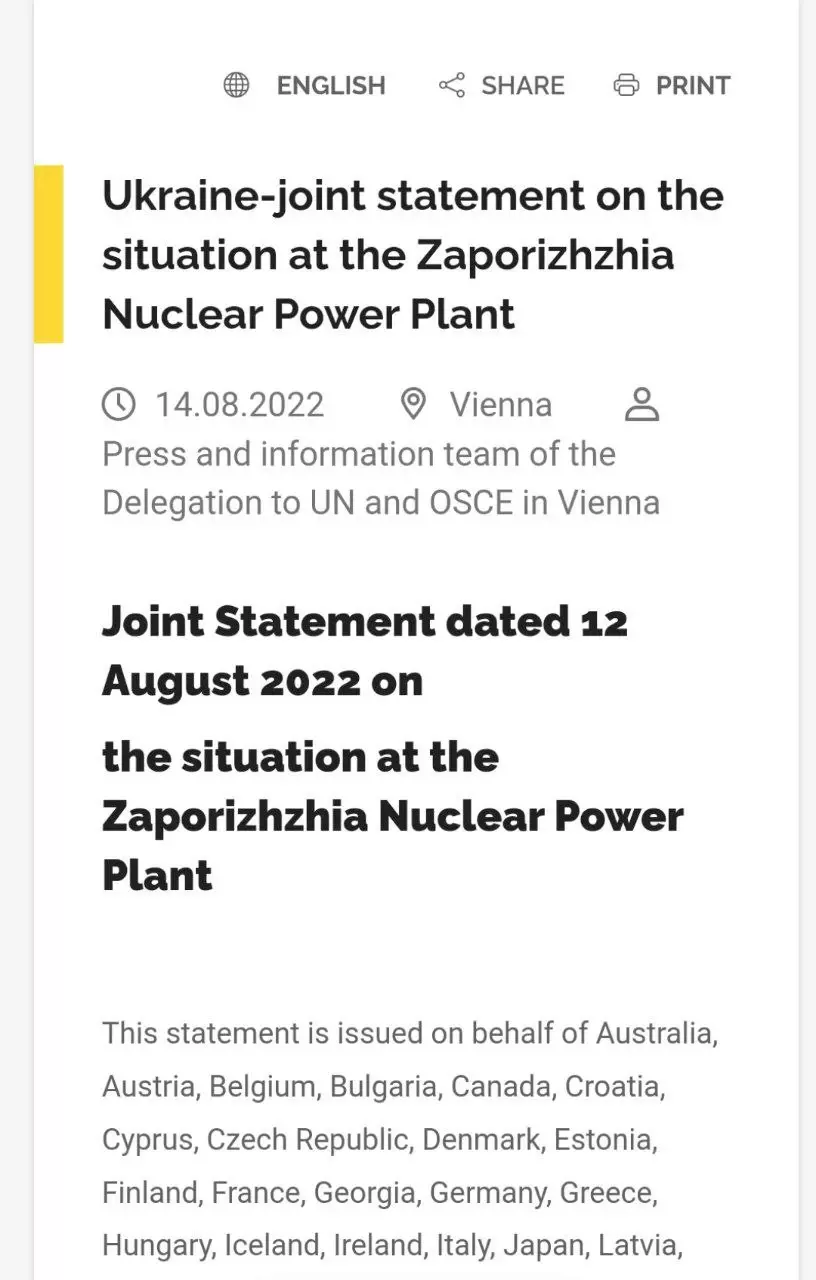The image size is (816, 1280).
Task: Click the Joint Statement dated 12 August heading
Action: pyautogui.click(x=365, y=651)
